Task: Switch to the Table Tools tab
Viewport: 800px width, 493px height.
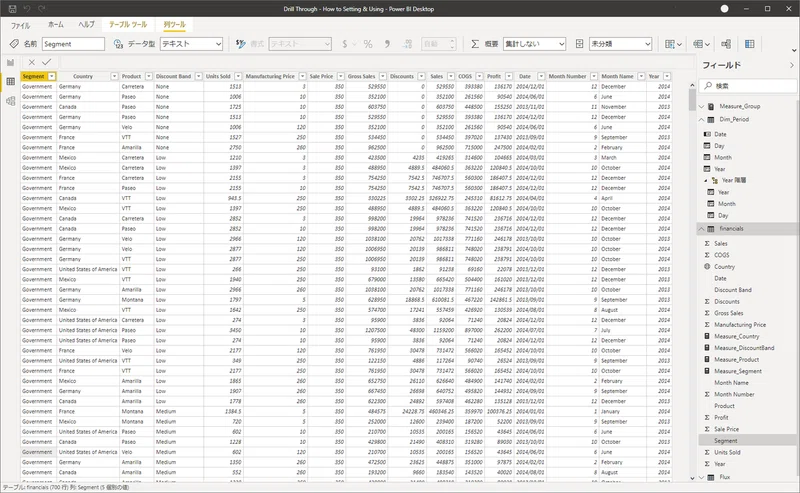Action: 128,24
